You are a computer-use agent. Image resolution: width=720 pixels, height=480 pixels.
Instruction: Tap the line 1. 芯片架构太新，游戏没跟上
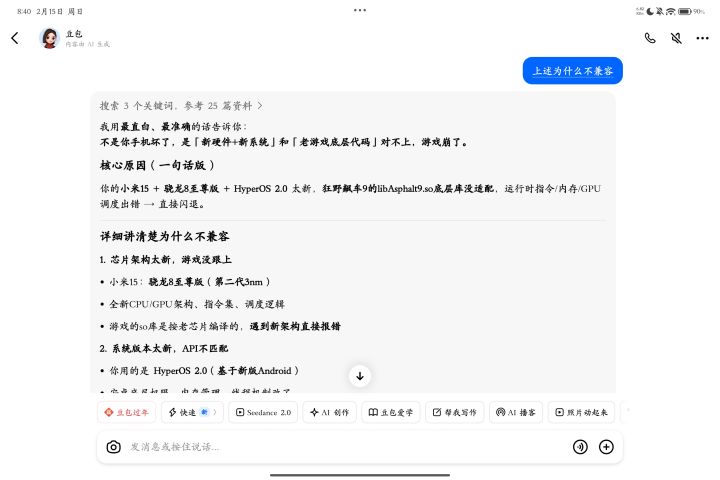(165, 260)
